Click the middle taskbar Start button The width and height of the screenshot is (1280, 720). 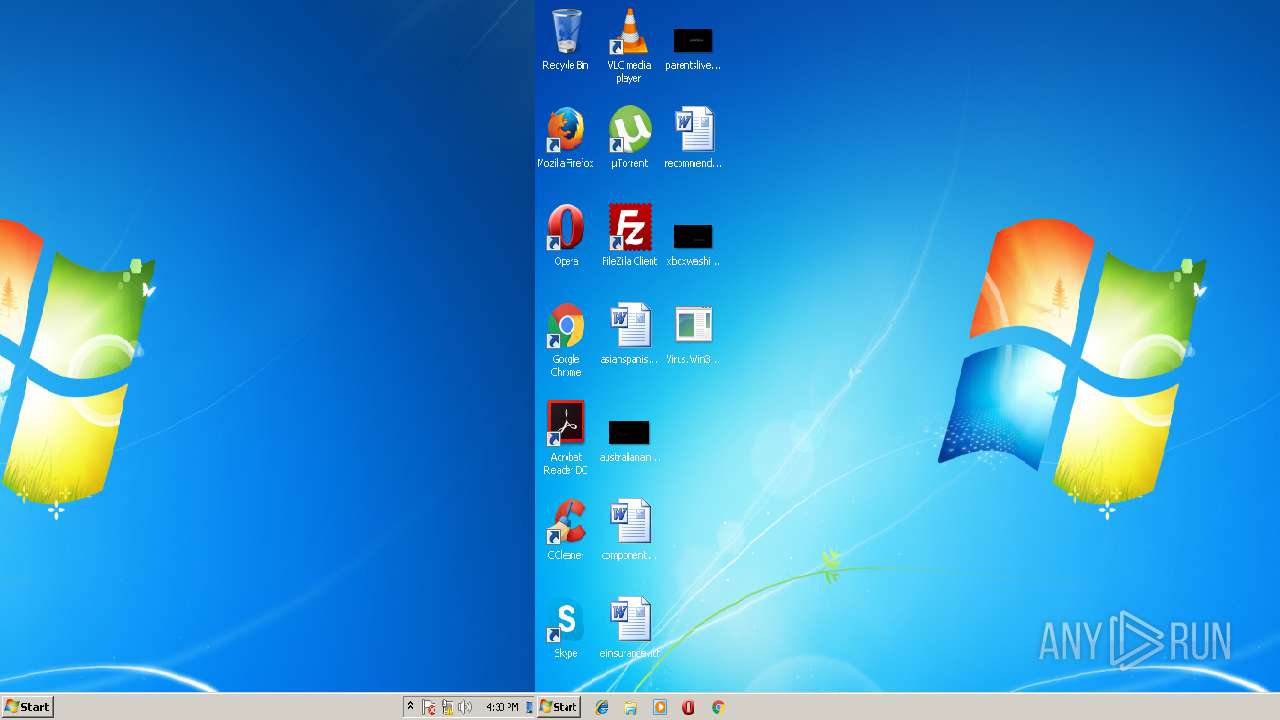558,707
